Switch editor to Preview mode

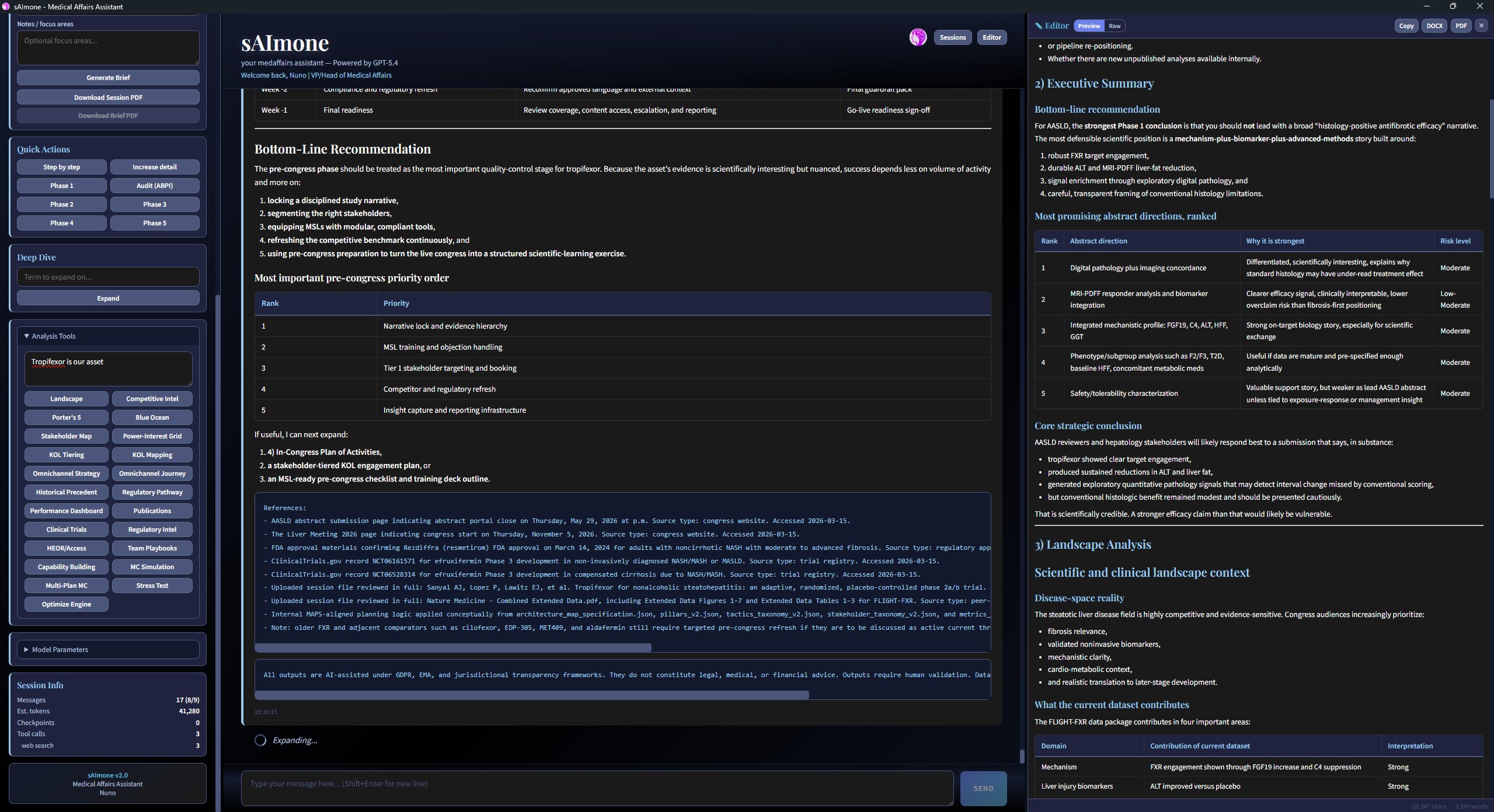tap(1088, 26)
